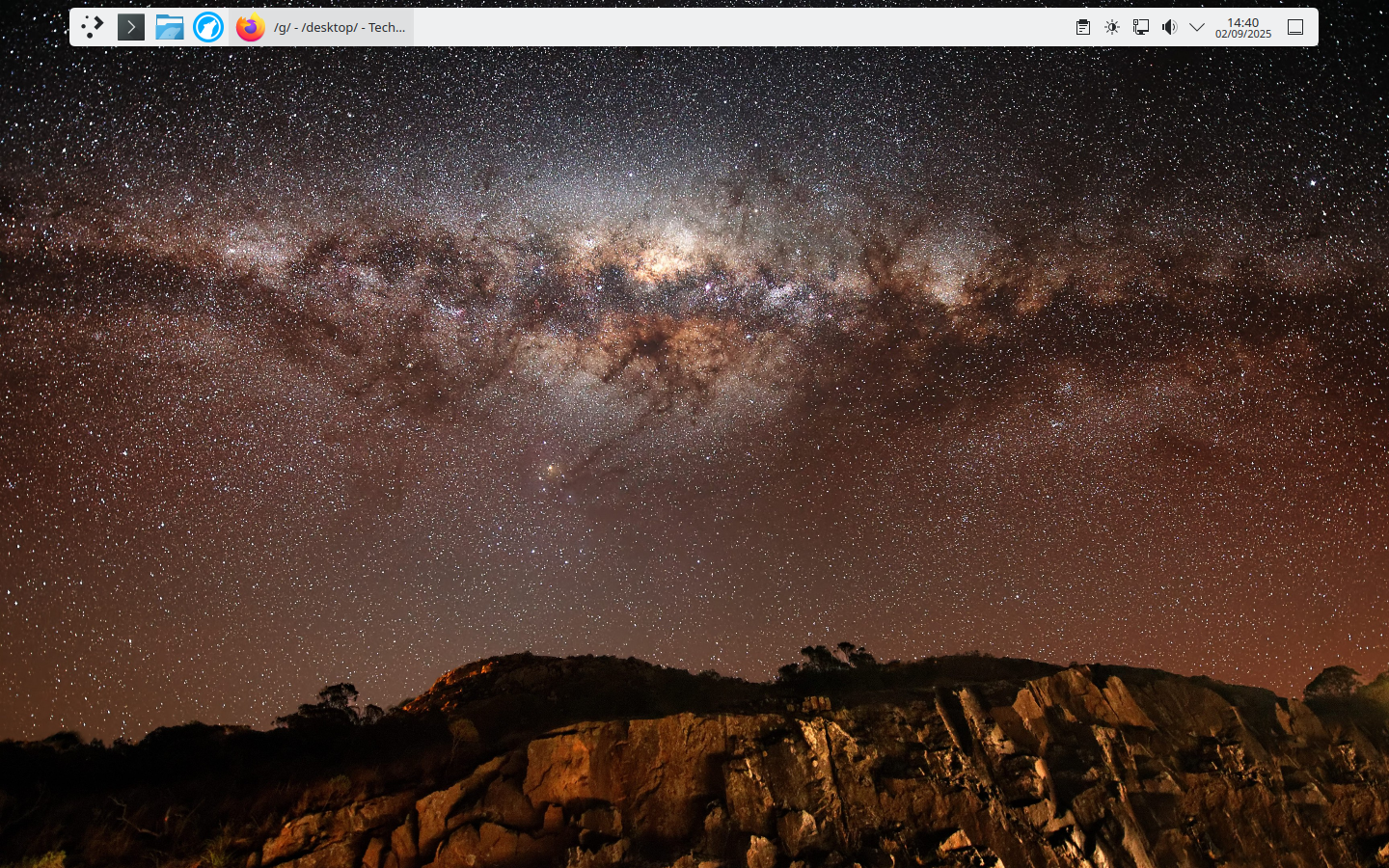Viewport: 1389px width, 868px height.
Task: Expand the hidden system tray icons
Action: [1197, 27]
